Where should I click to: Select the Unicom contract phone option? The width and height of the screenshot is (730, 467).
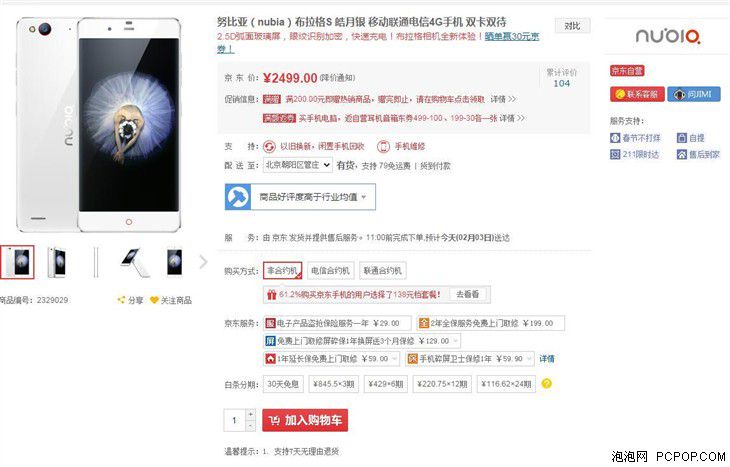pyautogui.click(x=383, y=271)
